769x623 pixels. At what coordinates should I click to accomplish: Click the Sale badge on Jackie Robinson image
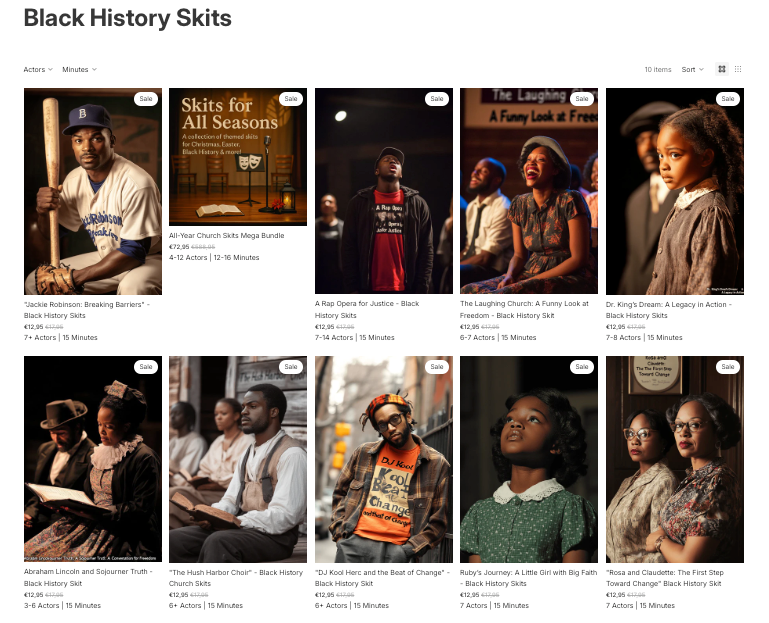pos(146,99)
